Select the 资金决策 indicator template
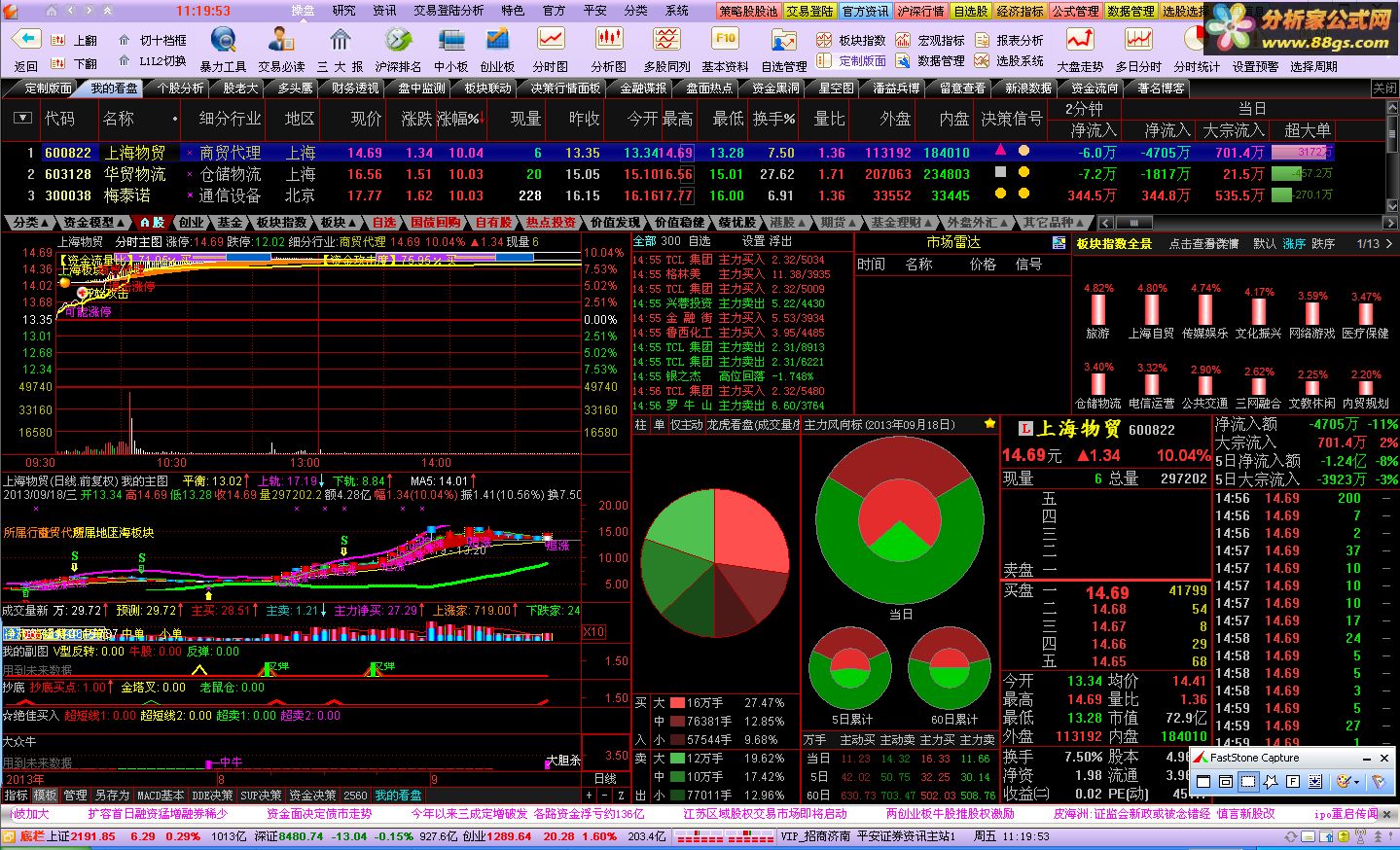The height and width of the screenshot is (850, 1400). coord(312,795)
